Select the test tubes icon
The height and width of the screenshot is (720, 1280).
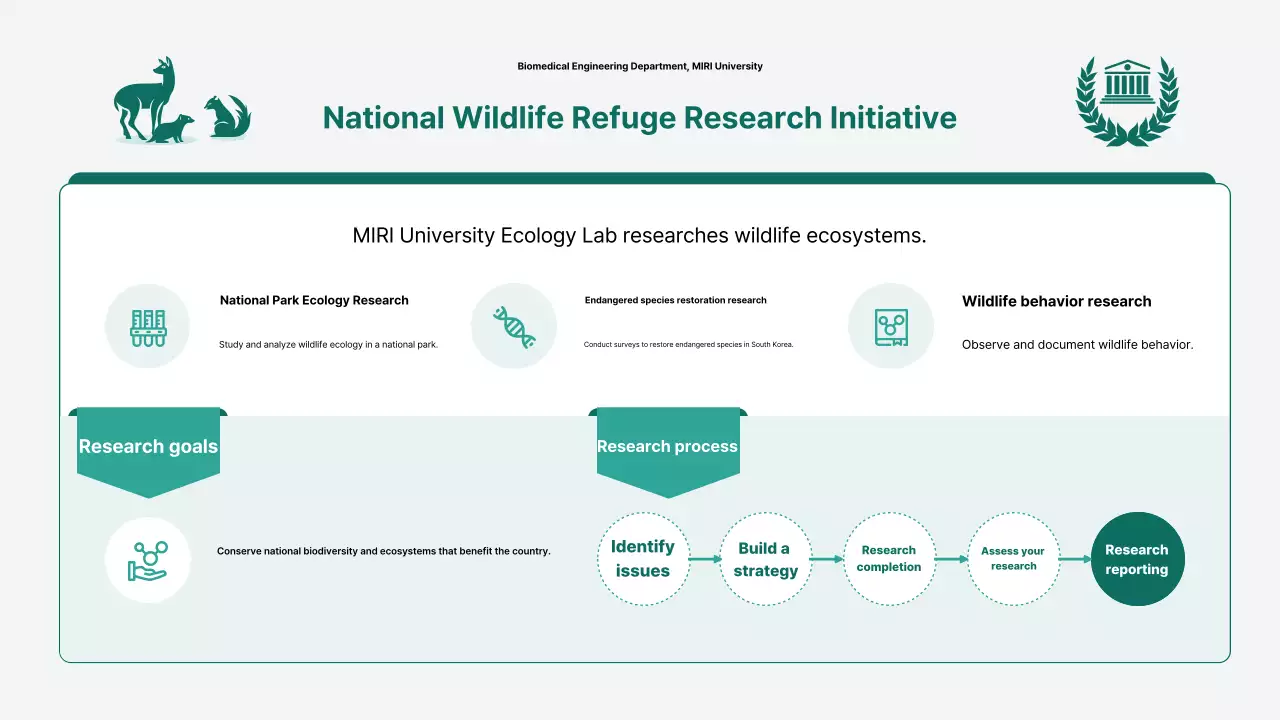pyautogui.click(x=147, y=327)
